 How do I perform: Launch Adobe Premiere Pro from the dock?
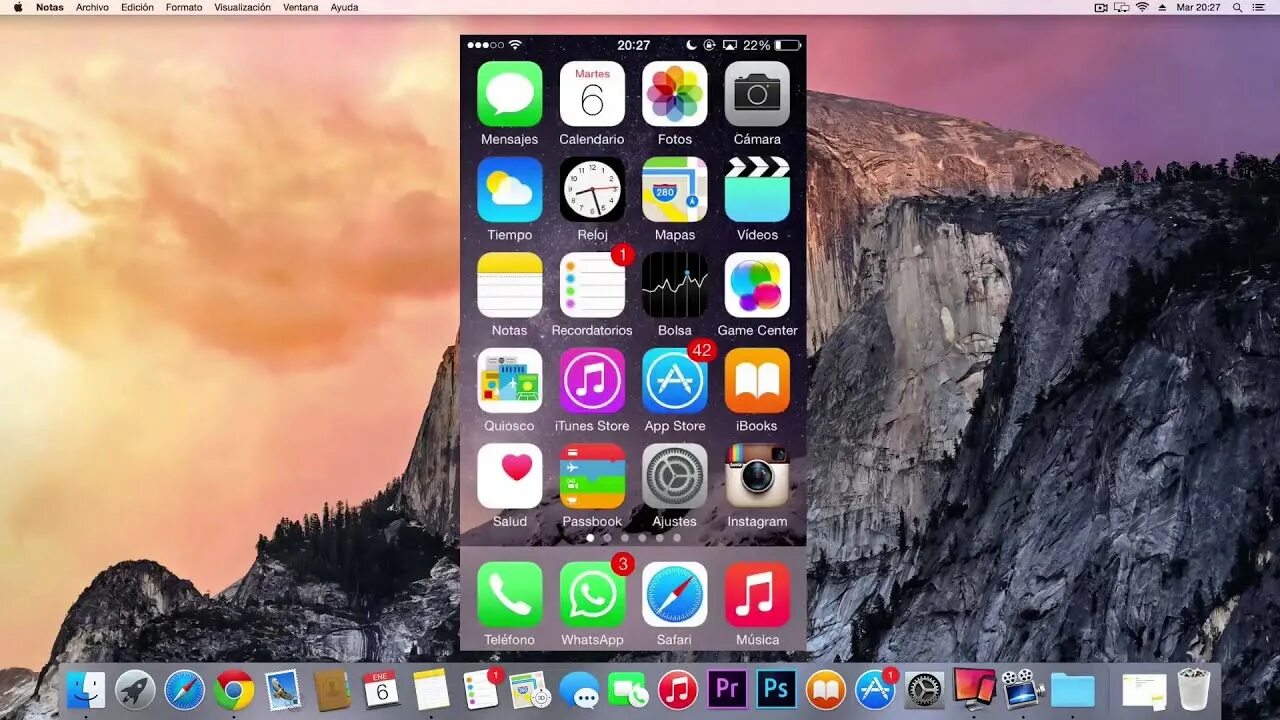[727, 690]
